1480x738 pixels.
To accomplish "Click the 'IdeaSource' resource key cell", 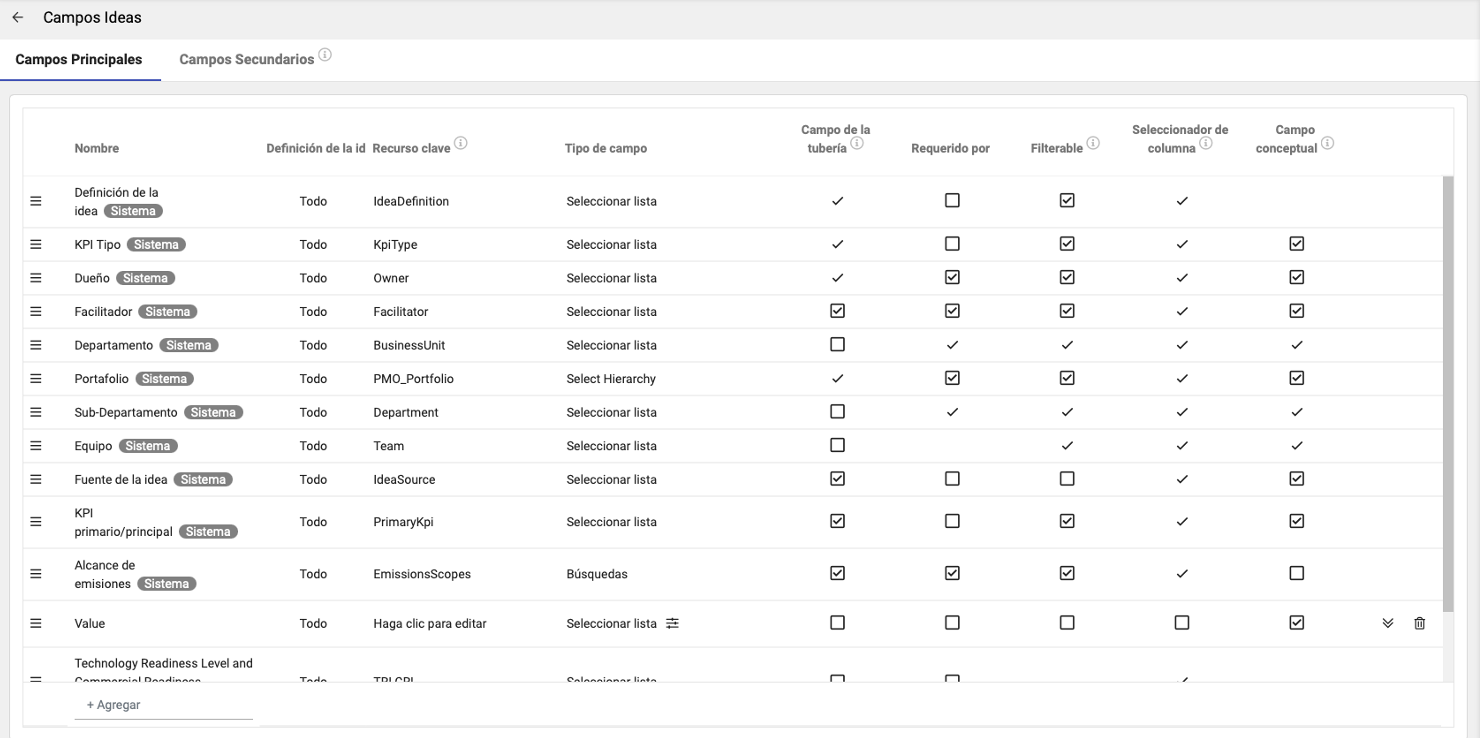I will point(404,479).
